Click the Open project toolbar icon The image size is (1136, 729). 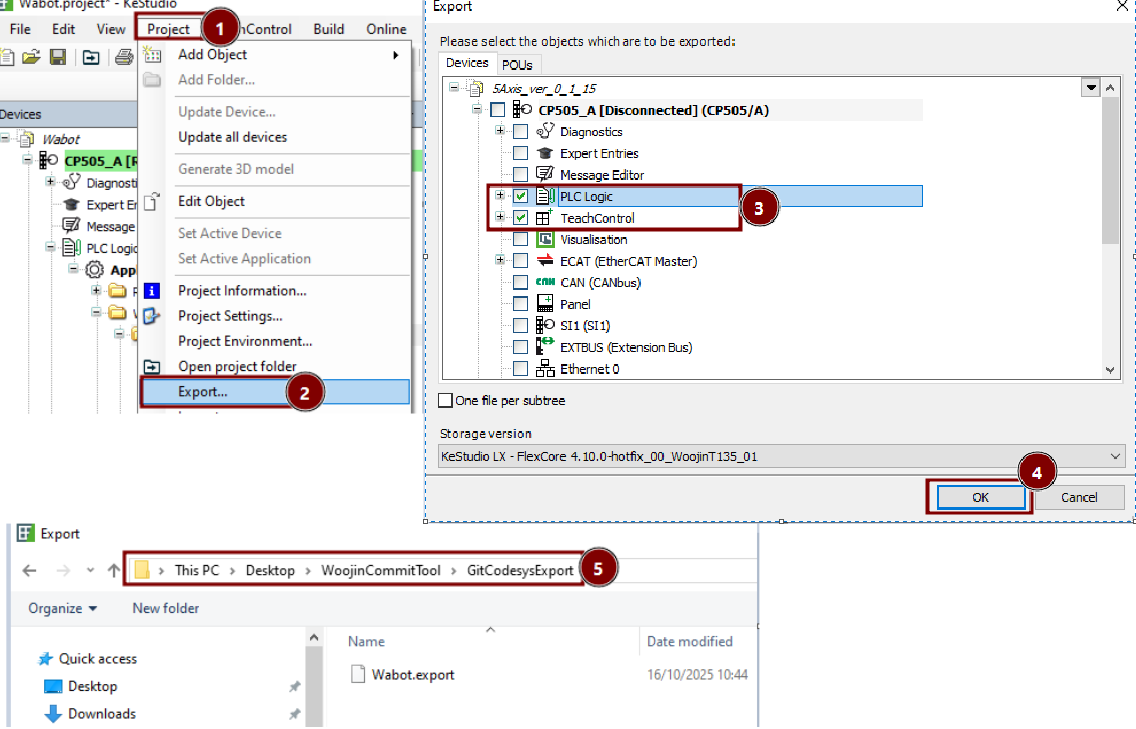click(x=32, y=56)
